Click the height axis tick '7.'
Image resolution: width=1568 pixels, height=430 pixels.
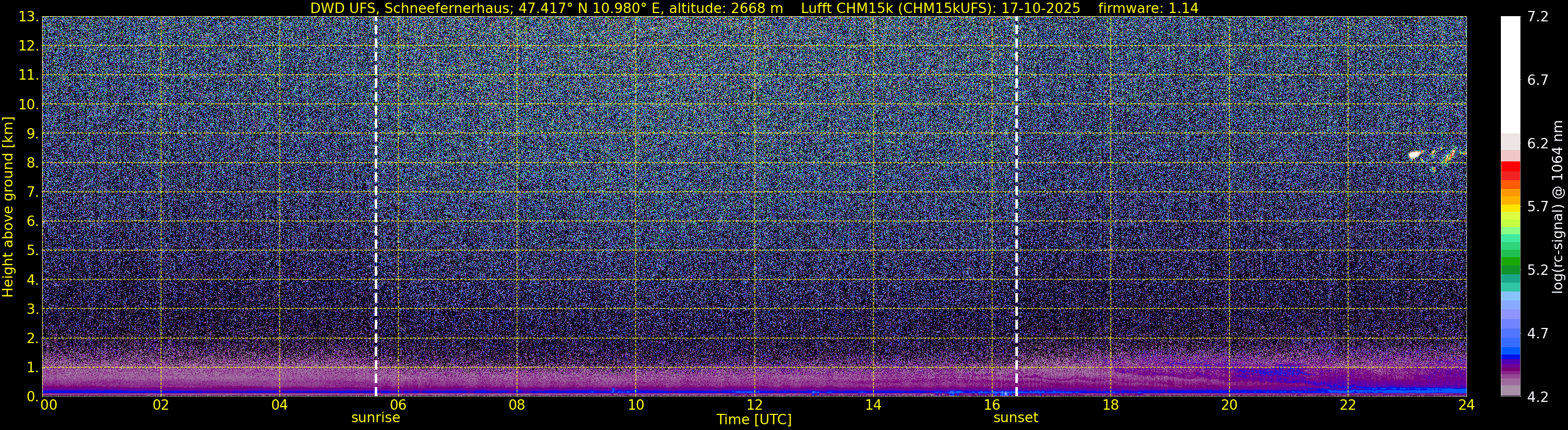pos(33,192)
